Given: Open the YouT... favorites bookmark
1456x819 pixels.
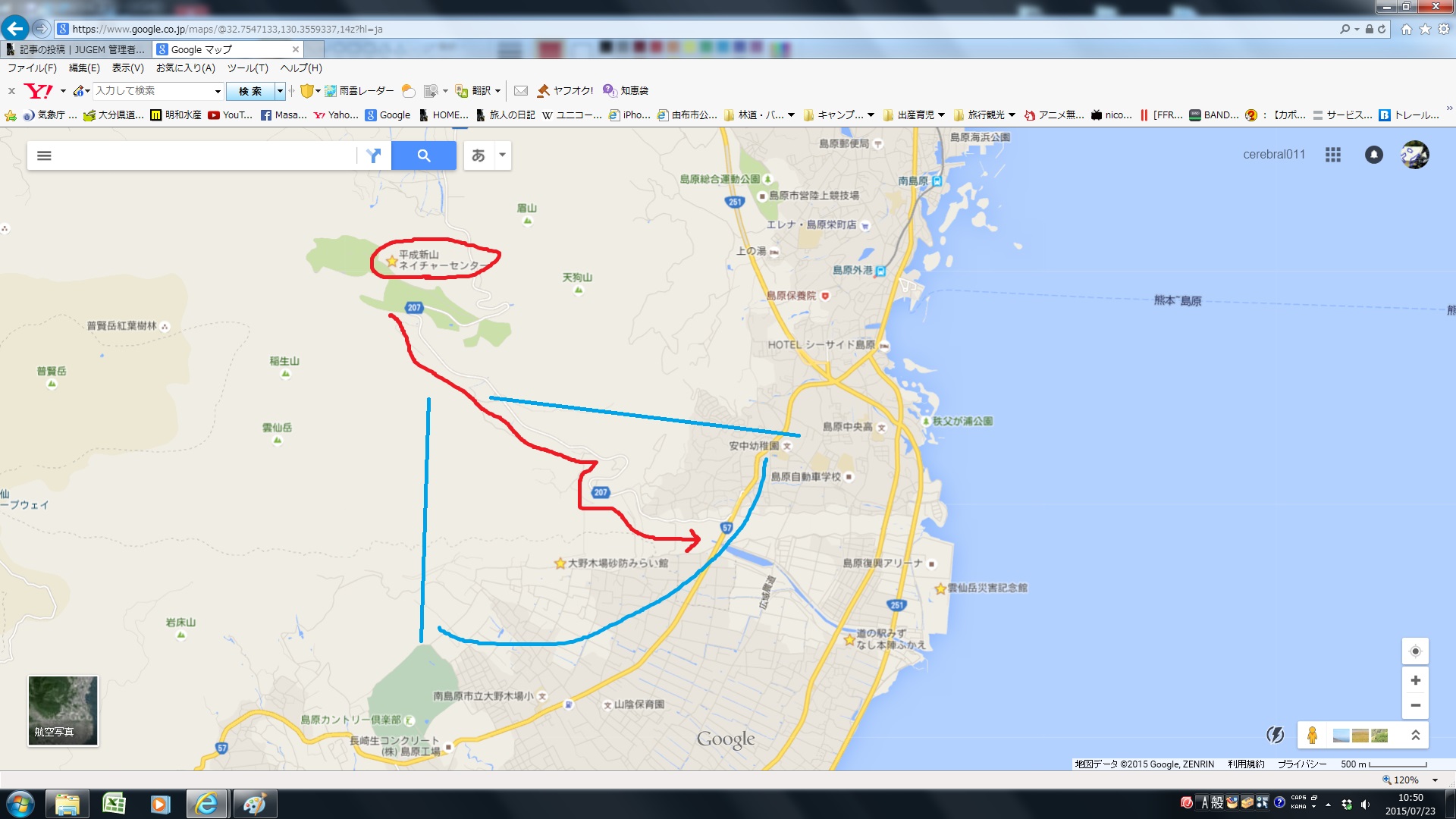Looking at the screenshot, I should point(231,115).
